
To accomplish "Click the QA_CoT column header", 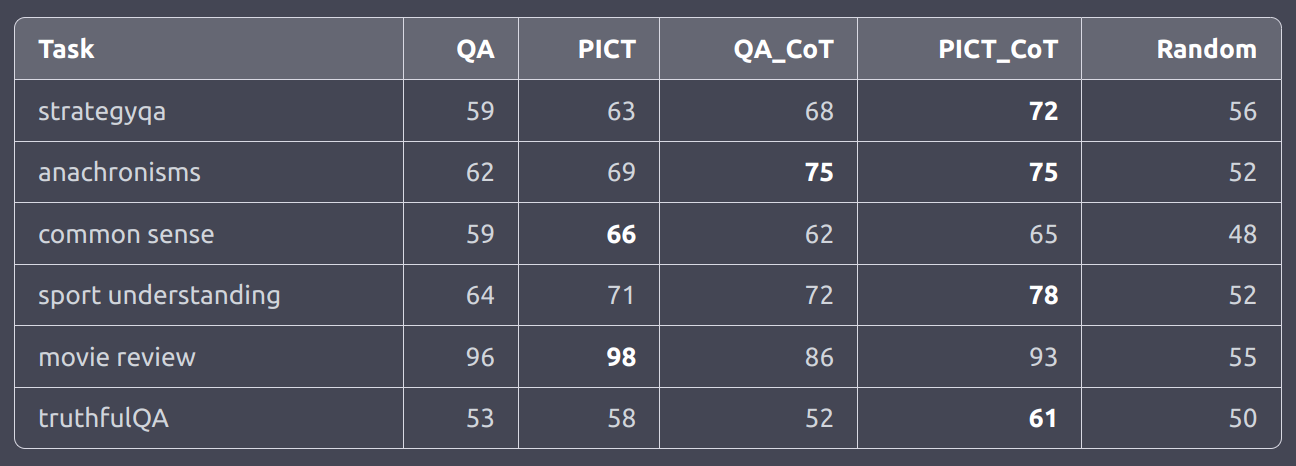I will (783, 49).
